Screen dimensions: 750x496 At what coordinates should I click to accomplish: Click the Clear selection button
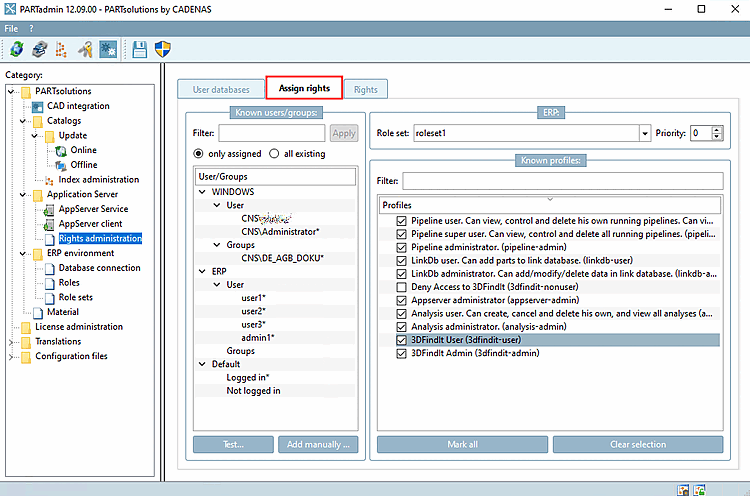(638, 444)
